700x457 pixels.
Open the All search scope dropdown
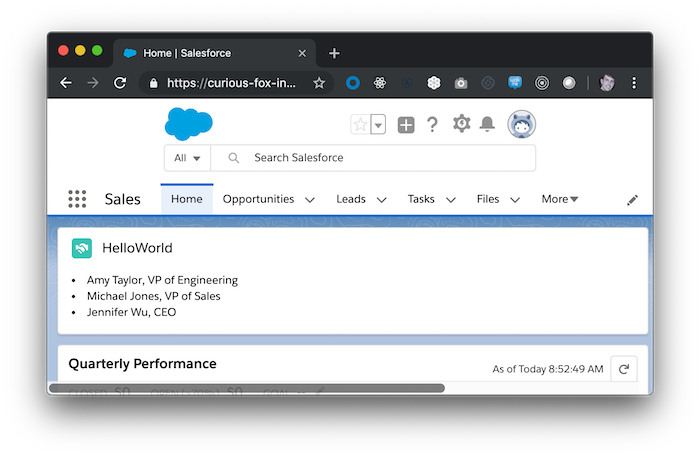click(x=187, y=158)
